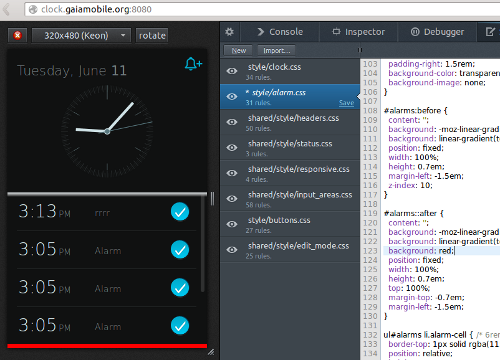Select shared/style/status.css stylesheet
This screenshot has height=360, width=500.
click(290, 148)
